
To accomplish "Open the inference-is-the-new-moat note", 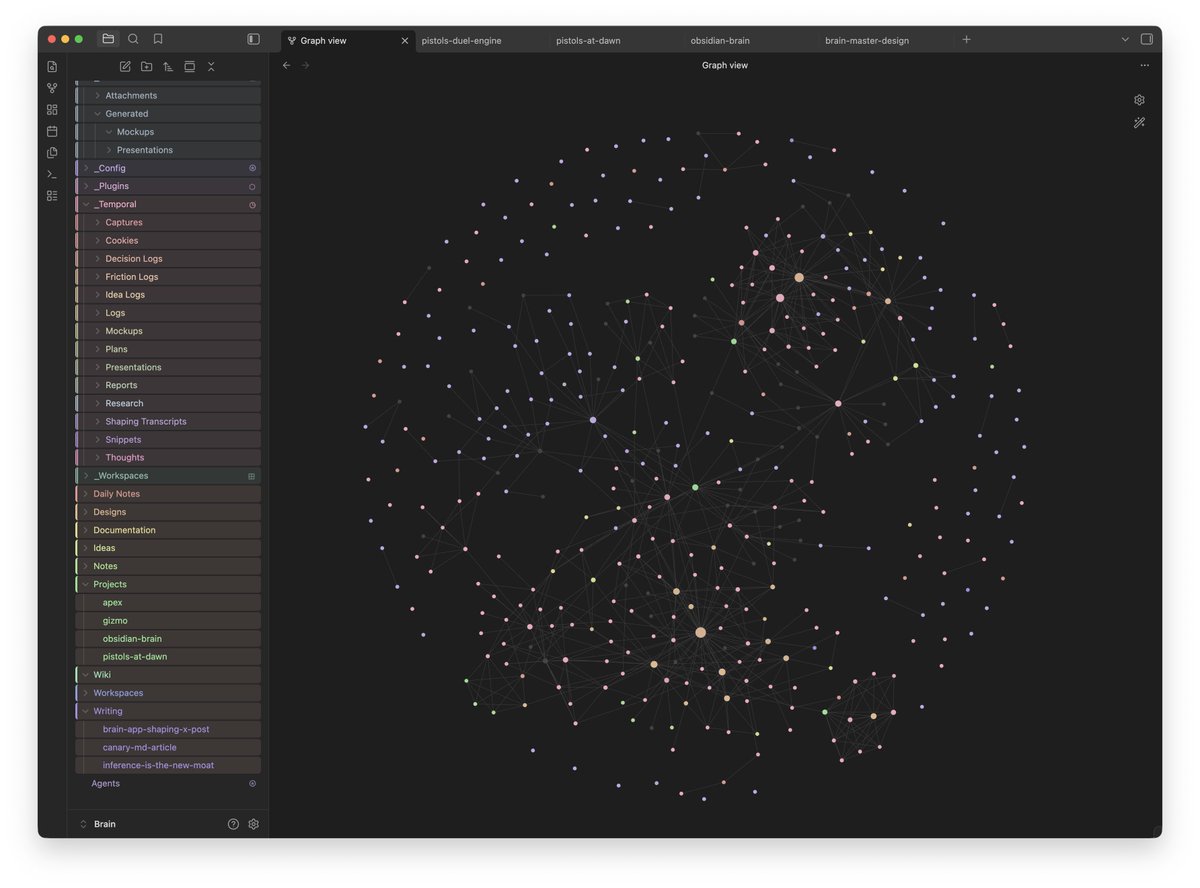I will (x=168, y=765).
